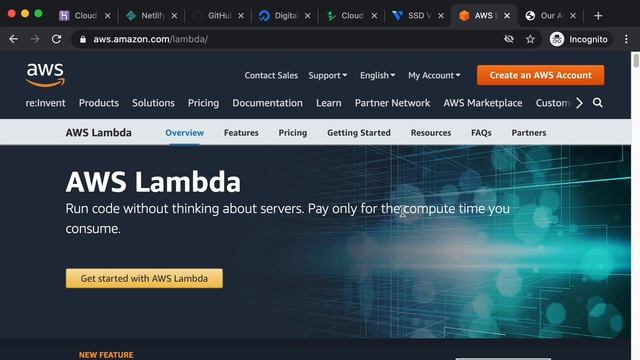
Task: Open Learn in top navigation
Action: click(329, 103)
